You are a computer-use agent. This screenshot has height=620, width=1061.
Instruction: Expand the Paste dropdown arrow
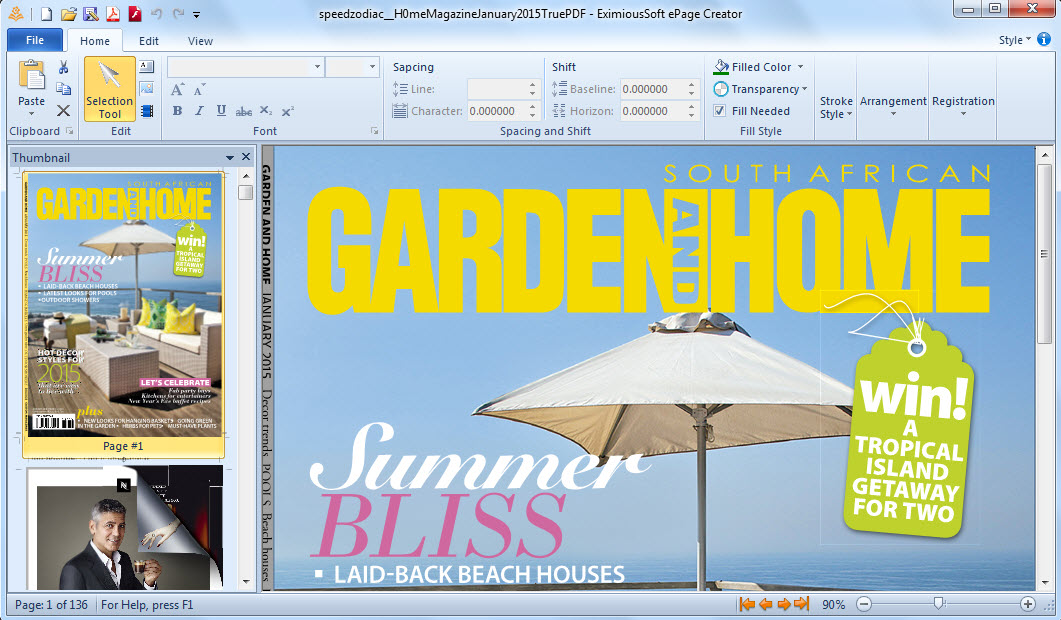31,113
